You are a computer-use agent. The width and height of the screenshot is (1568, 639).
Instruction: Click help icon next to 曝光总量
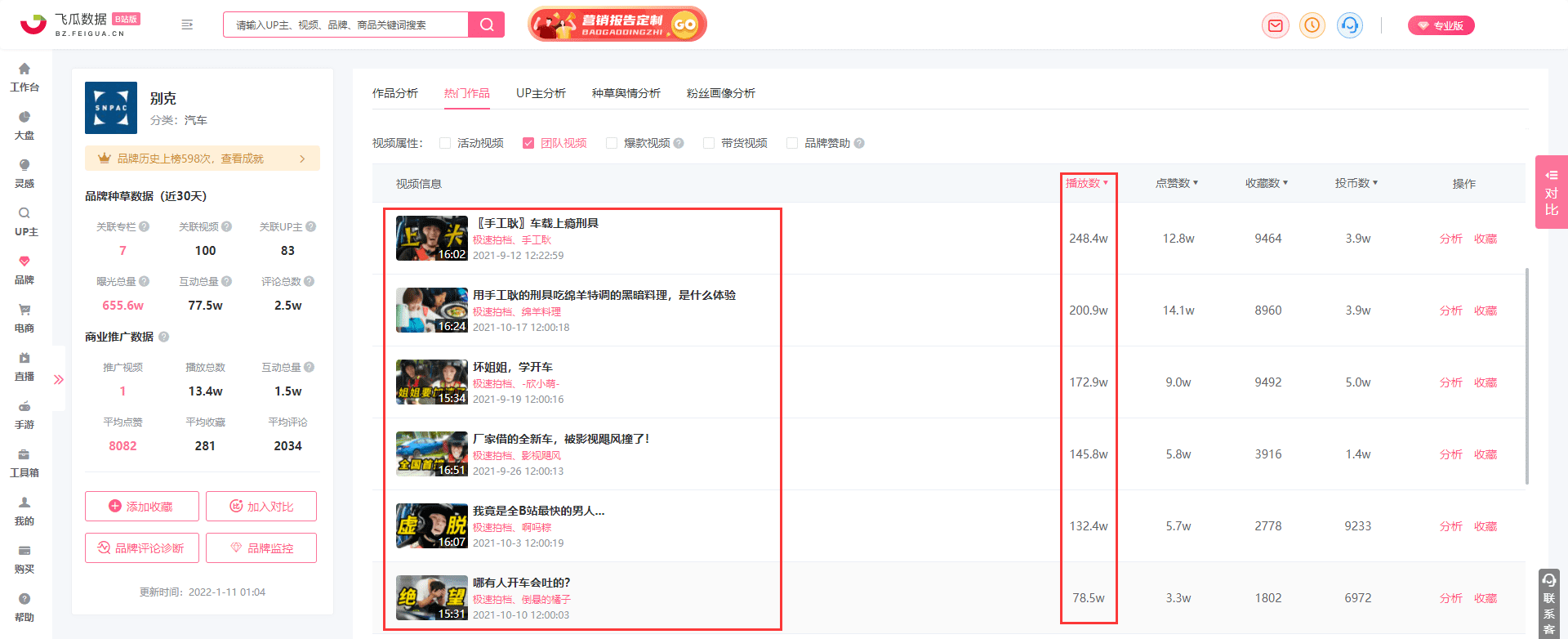click(x=145, y=281)
